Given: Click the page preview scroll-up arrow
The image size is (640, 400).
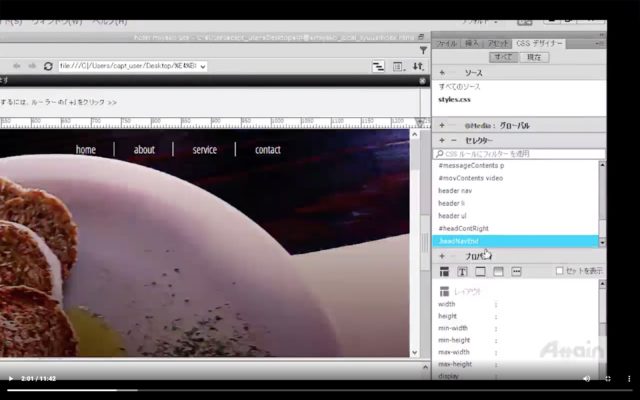Looking at the screenshot, I should tap(415, 135).
